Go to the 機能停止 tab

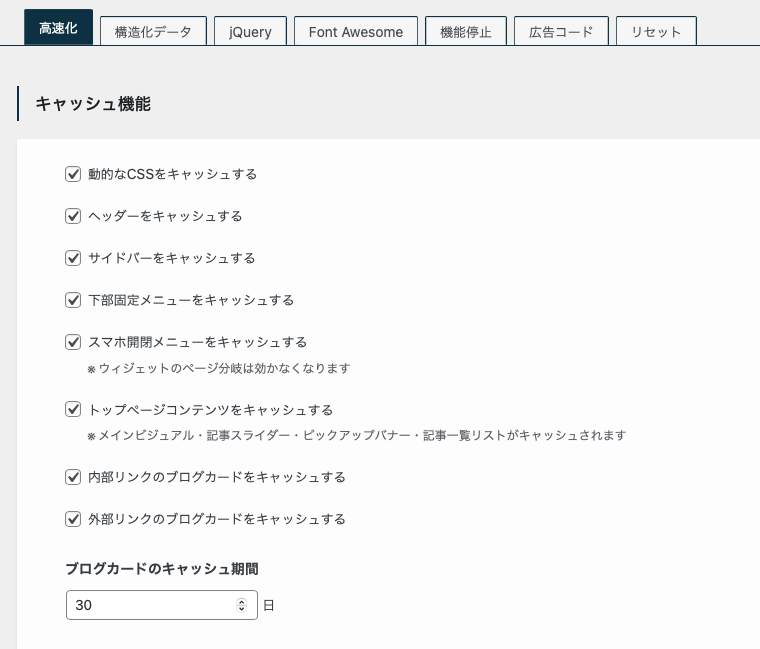pyautogui.click(x=466, y=31)
